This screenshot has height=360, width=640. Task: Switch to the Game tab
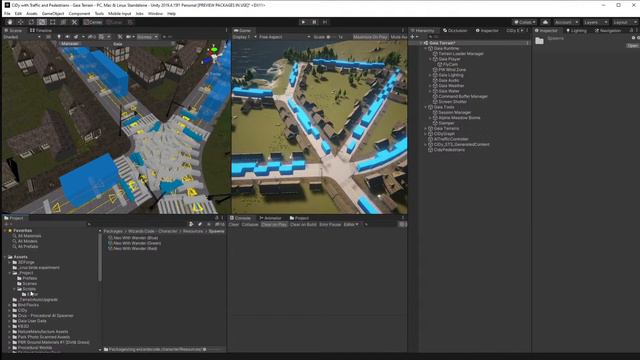pyautogui.click(x=243, y=30)
